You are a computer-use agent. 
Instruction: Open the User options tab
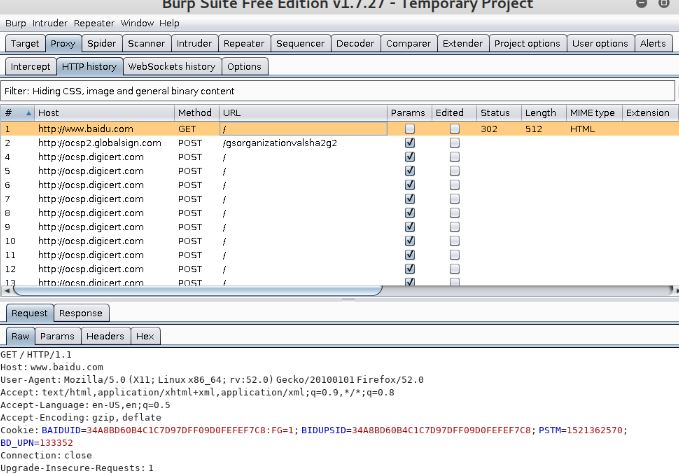tap(600, 44)
